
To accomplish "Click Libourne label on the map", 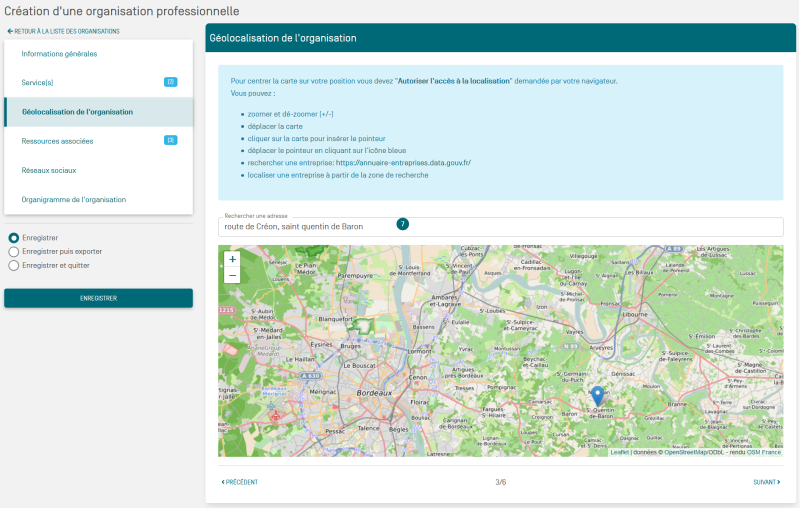I will tap(635, 314).
